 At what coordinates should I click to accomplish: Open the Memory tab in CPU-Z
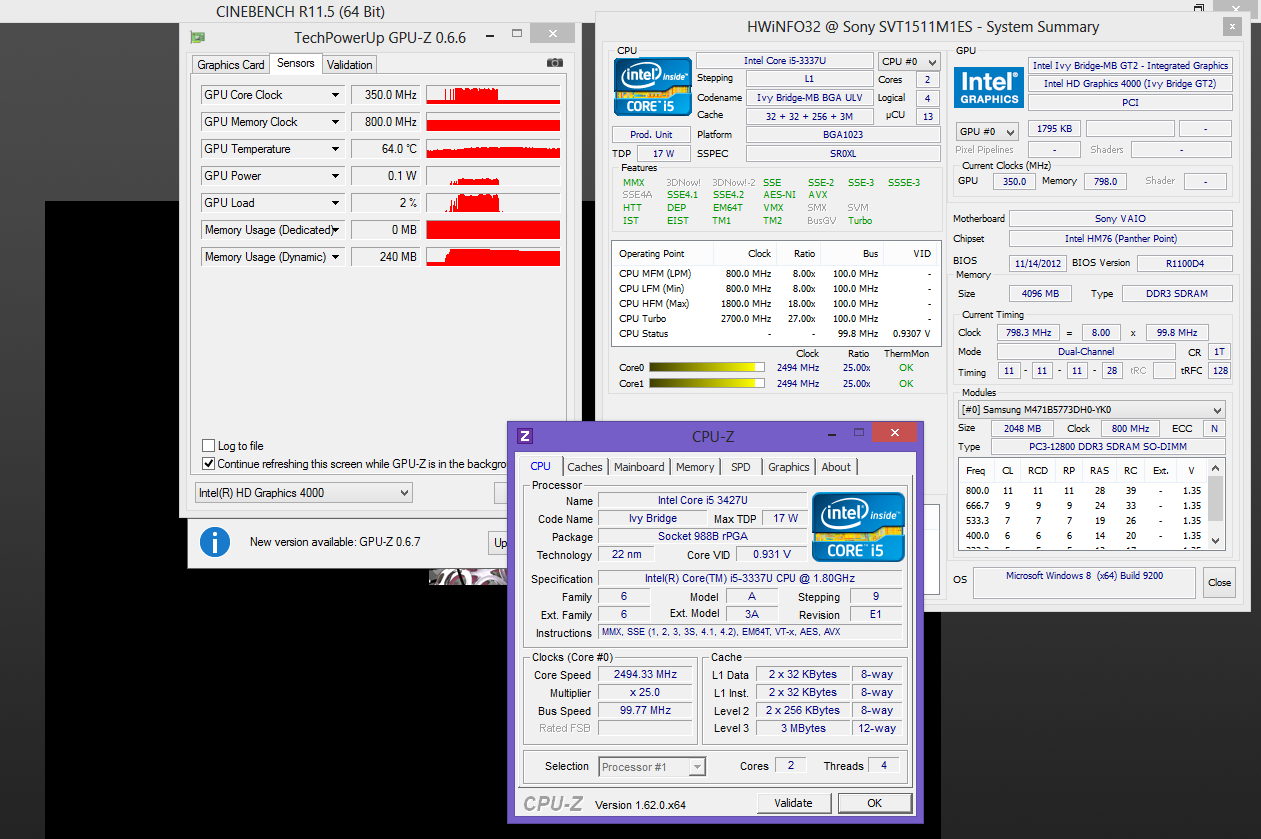point(695,467)
